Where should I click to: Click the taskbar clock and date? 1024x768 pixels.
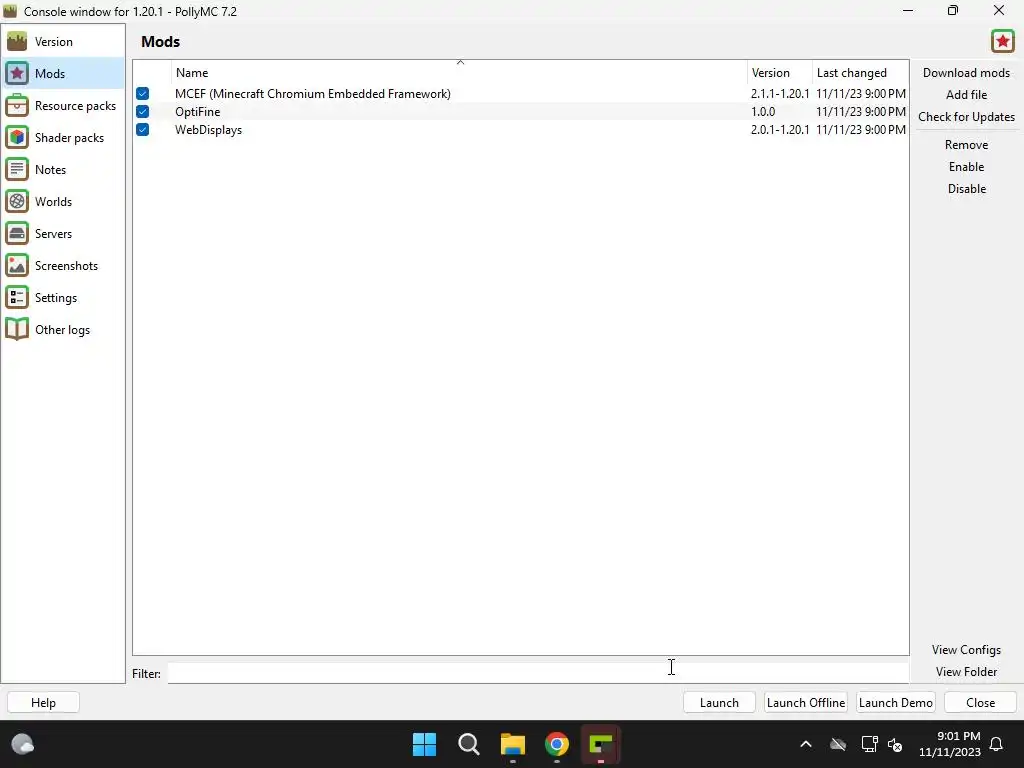click(x=950, y=744)
